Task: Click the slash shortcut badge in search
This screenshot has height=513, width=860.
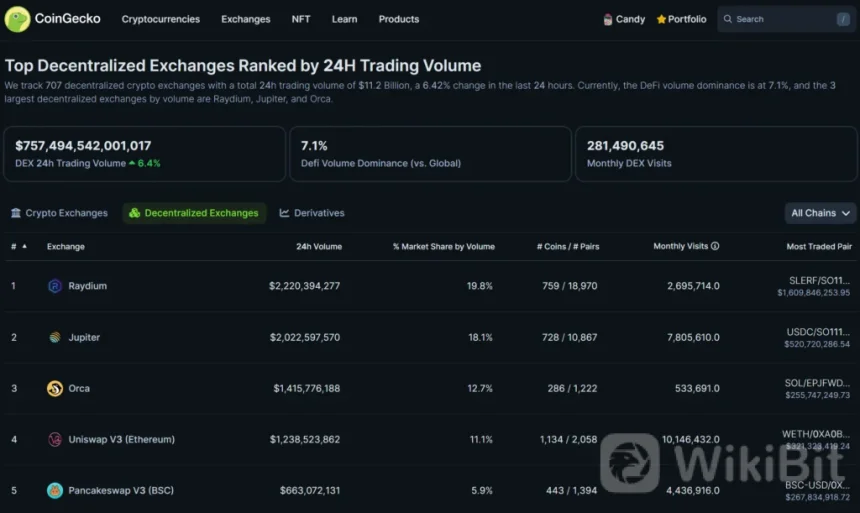Action: tap(843, 19)
